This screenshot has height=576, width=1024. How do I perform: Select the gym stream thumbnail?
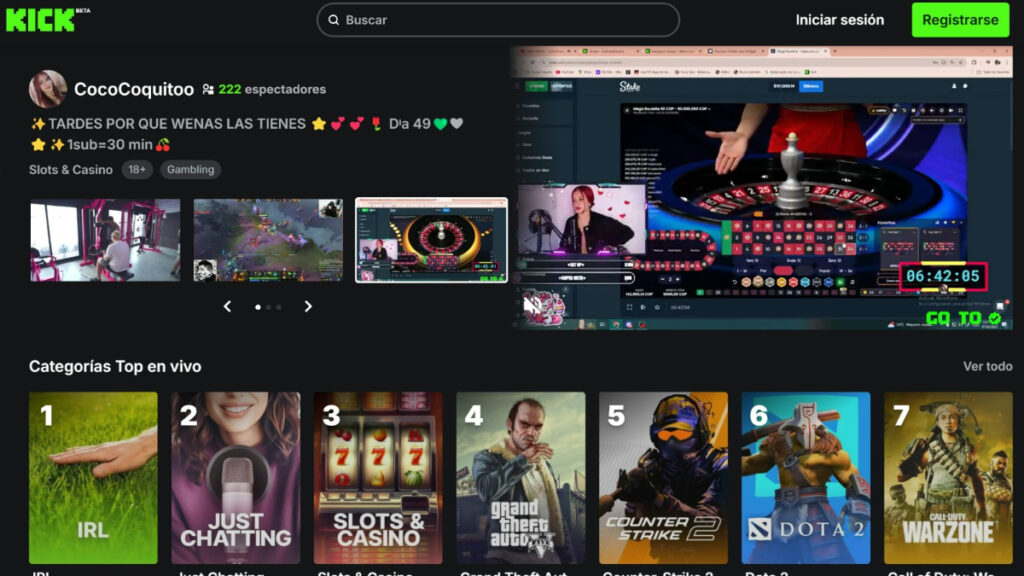pyautogui.click(x=105, y=240)
